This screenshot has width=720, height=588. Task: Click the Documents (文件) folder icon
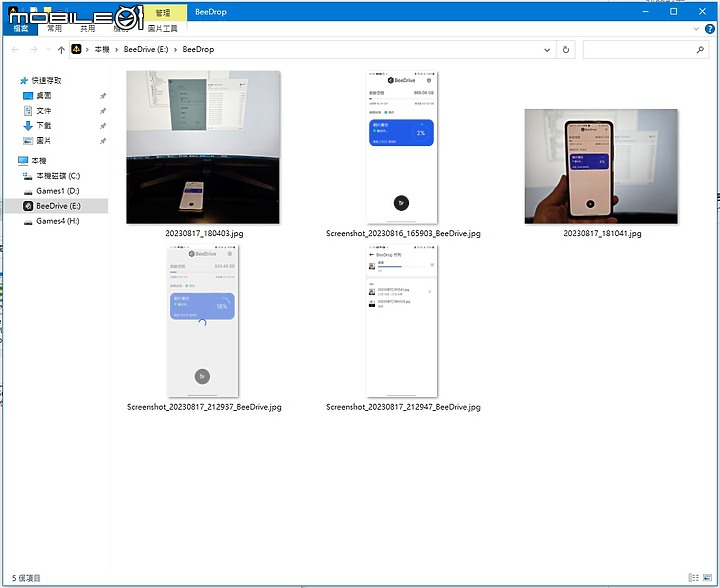click(28, 111)
